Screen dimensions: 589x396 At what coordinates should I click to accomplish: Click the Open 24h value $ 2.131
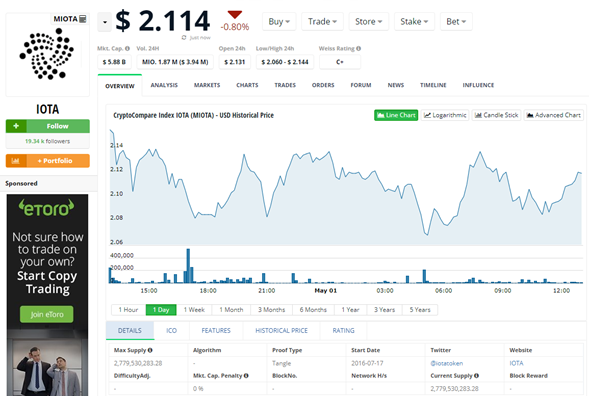[235, 62]
